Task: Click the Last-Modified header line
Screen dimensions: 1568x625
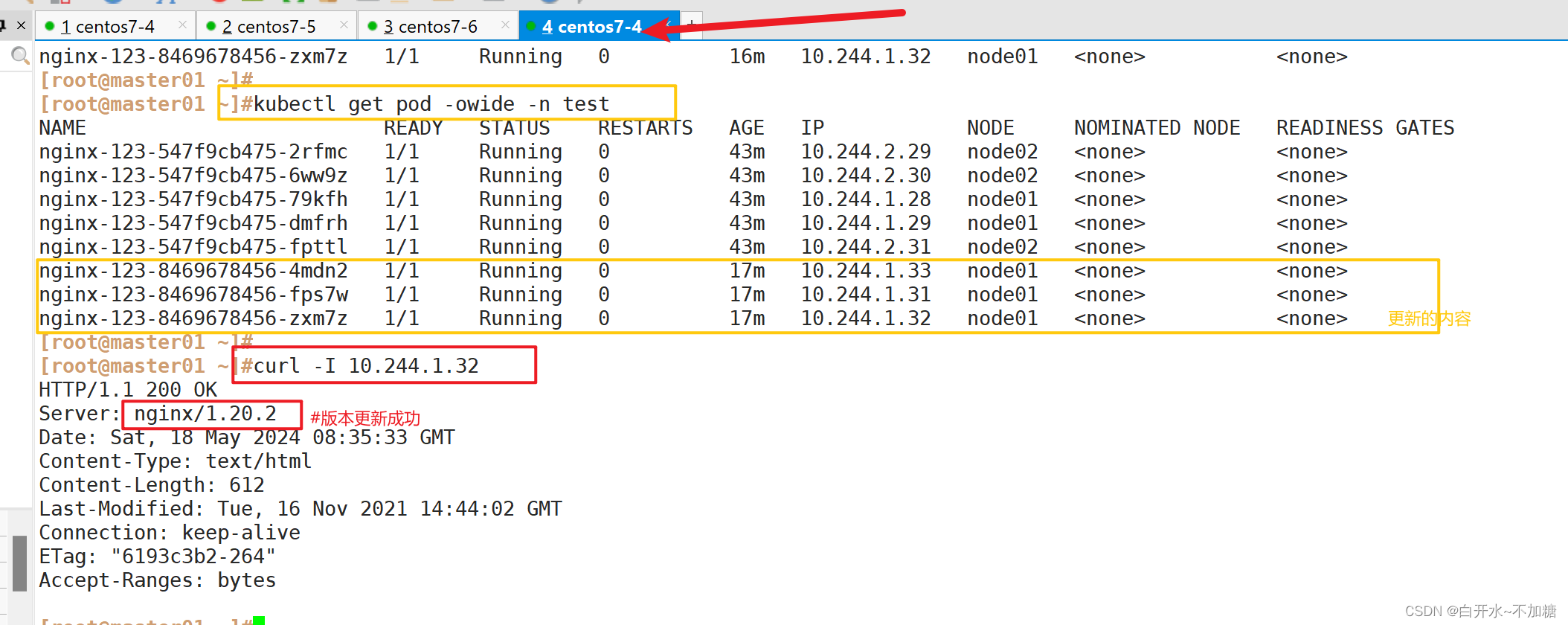Action: tap(301, 509)
